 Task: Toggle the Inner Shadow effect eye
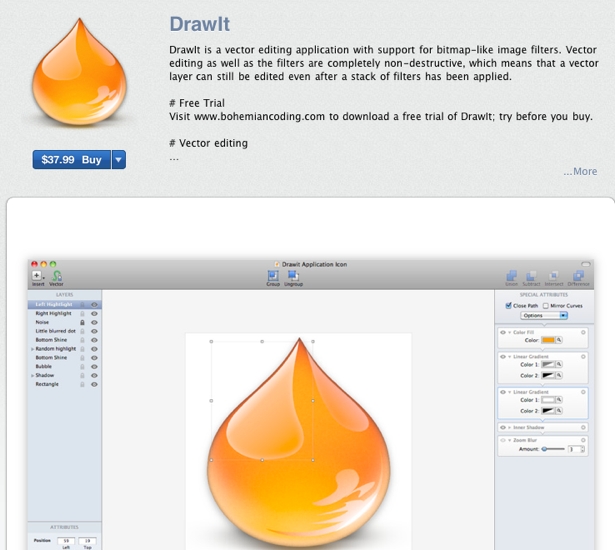503,427
